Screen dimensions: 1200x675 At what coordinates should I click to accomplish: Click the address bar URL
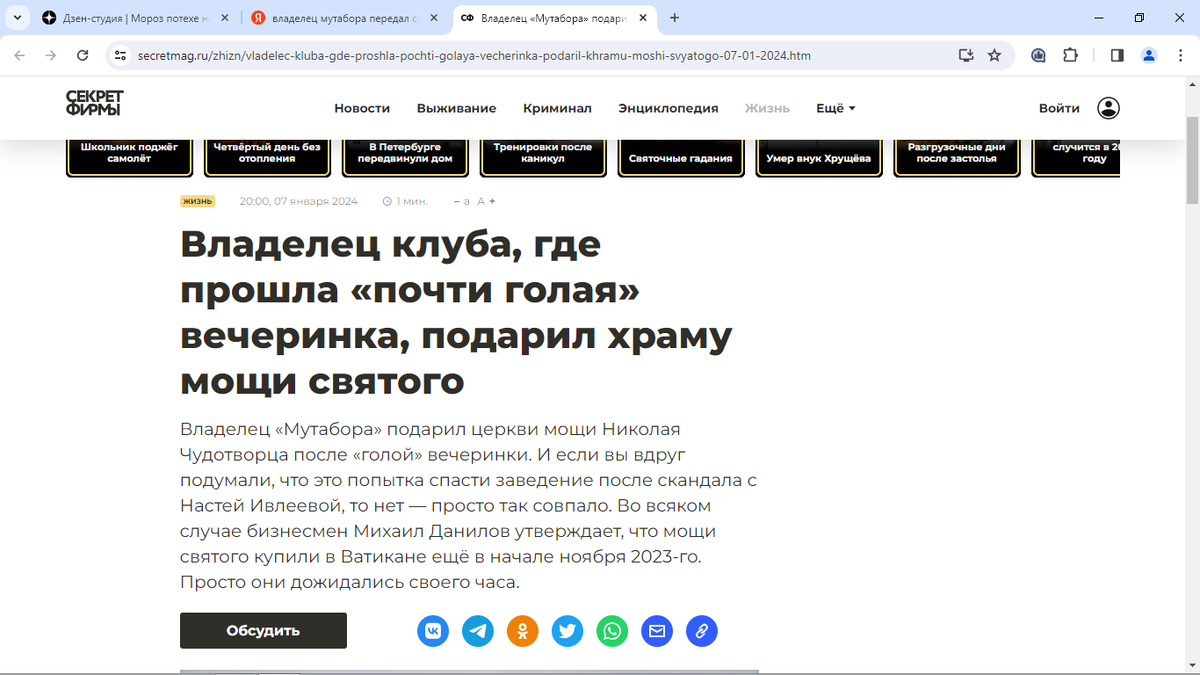click(x=475, y=56)
